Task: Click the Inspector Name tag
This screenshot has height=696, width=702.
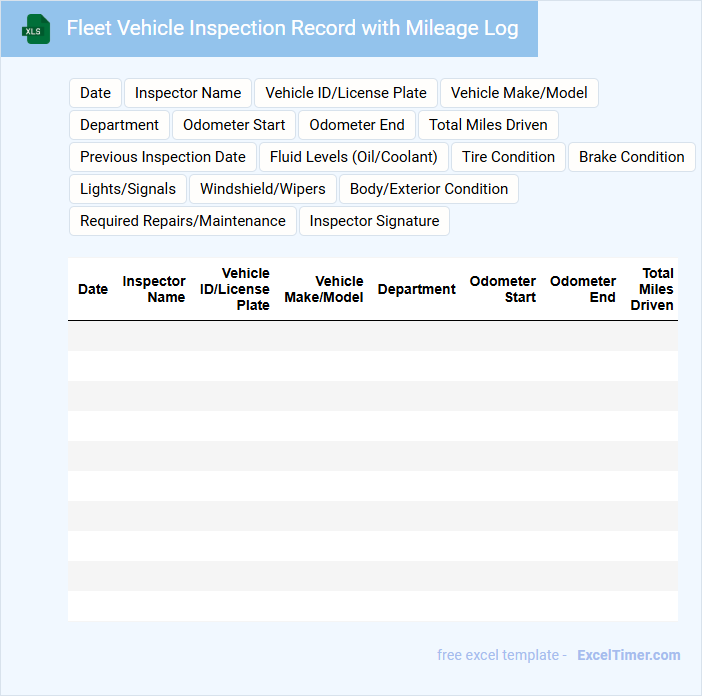Action: 188,93
